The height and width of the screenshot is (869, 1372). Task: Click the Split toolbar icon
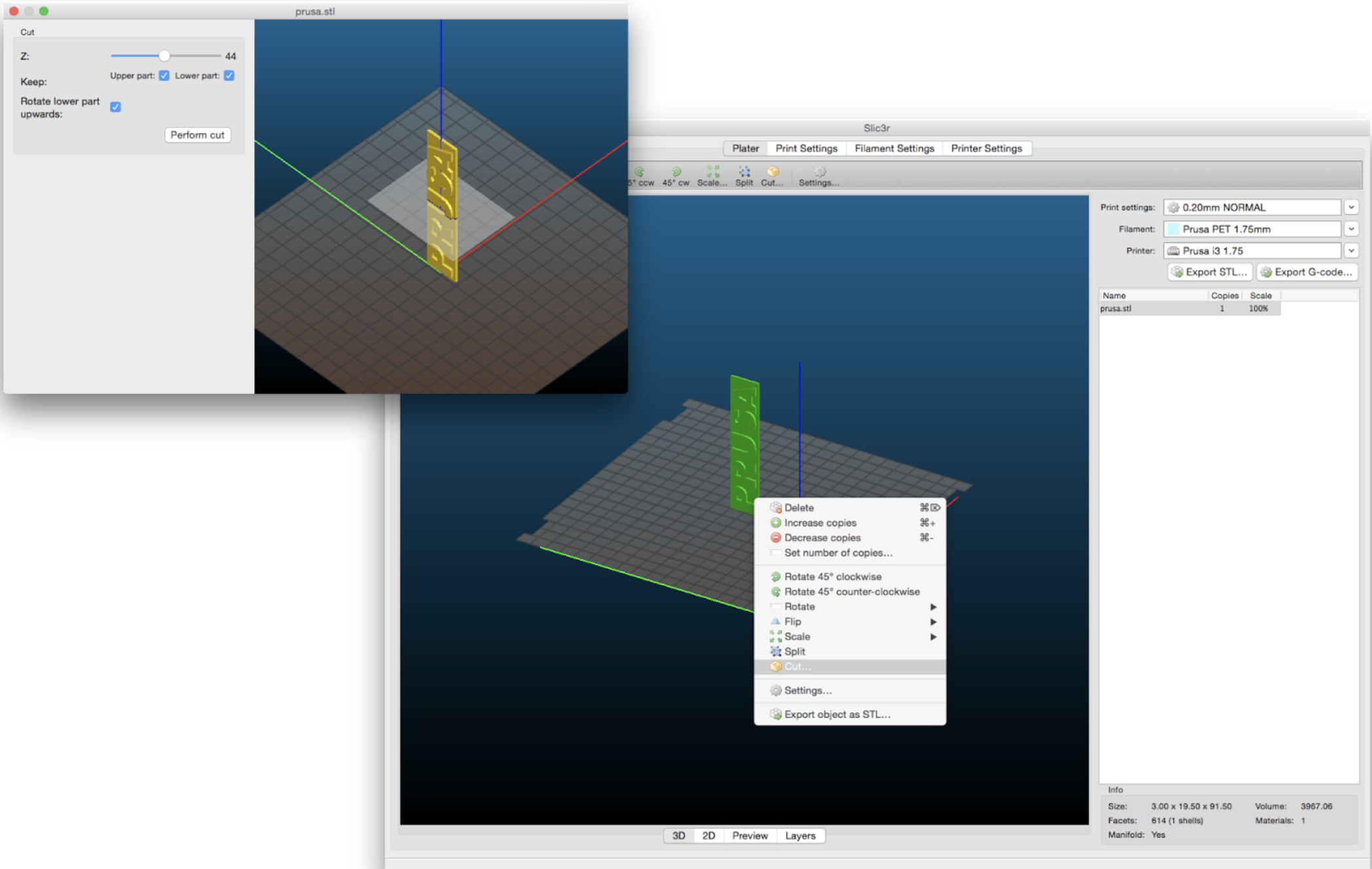[744, 176]
